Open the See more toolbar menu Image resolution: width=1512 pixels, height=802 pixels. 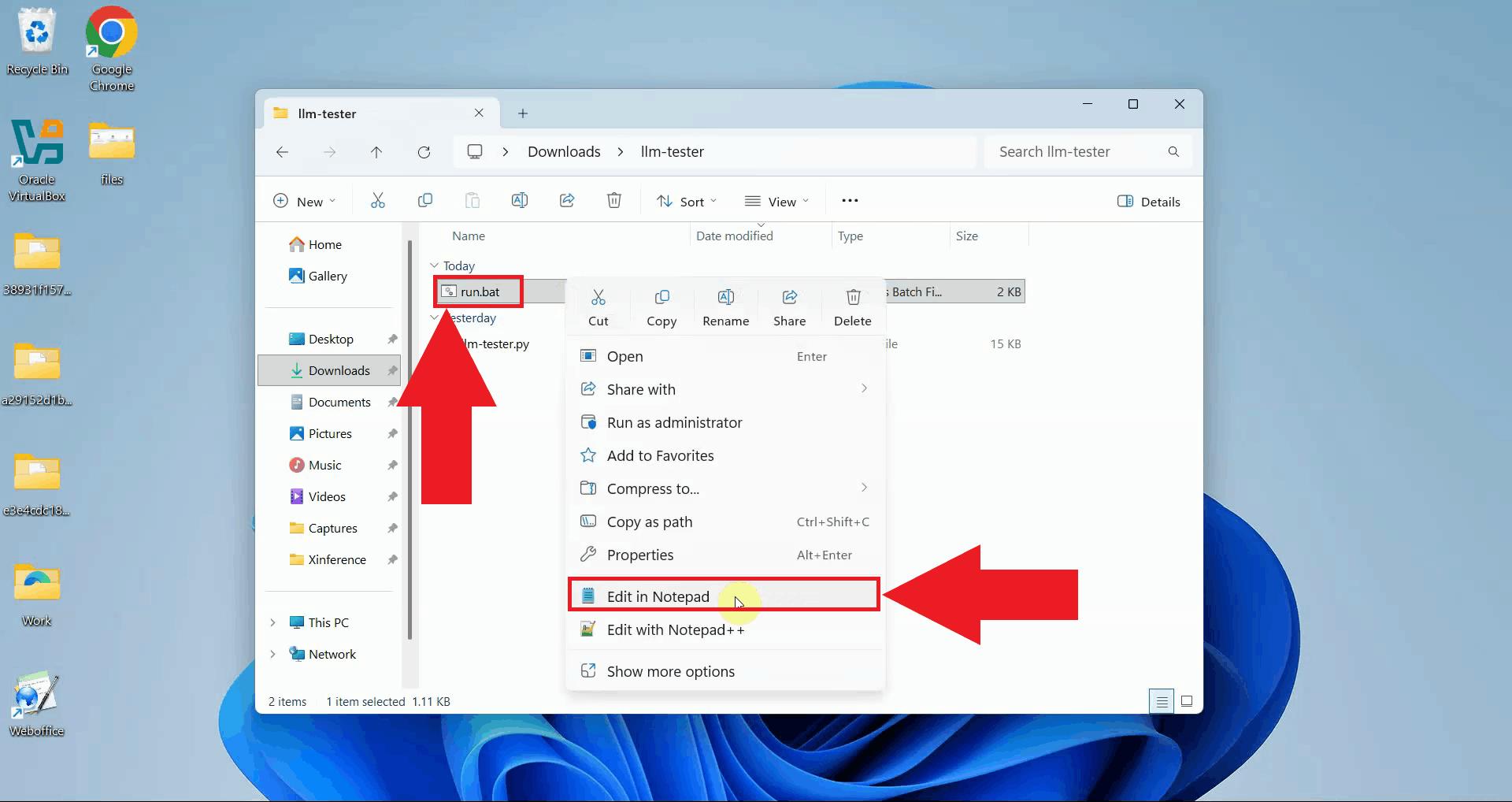[x=849, y=201]
